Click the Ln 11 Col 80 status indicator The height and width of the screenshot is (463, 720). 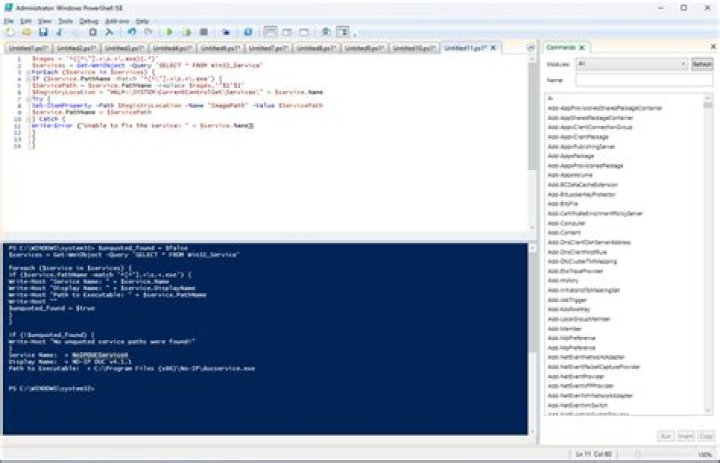(x=594, y=454)
